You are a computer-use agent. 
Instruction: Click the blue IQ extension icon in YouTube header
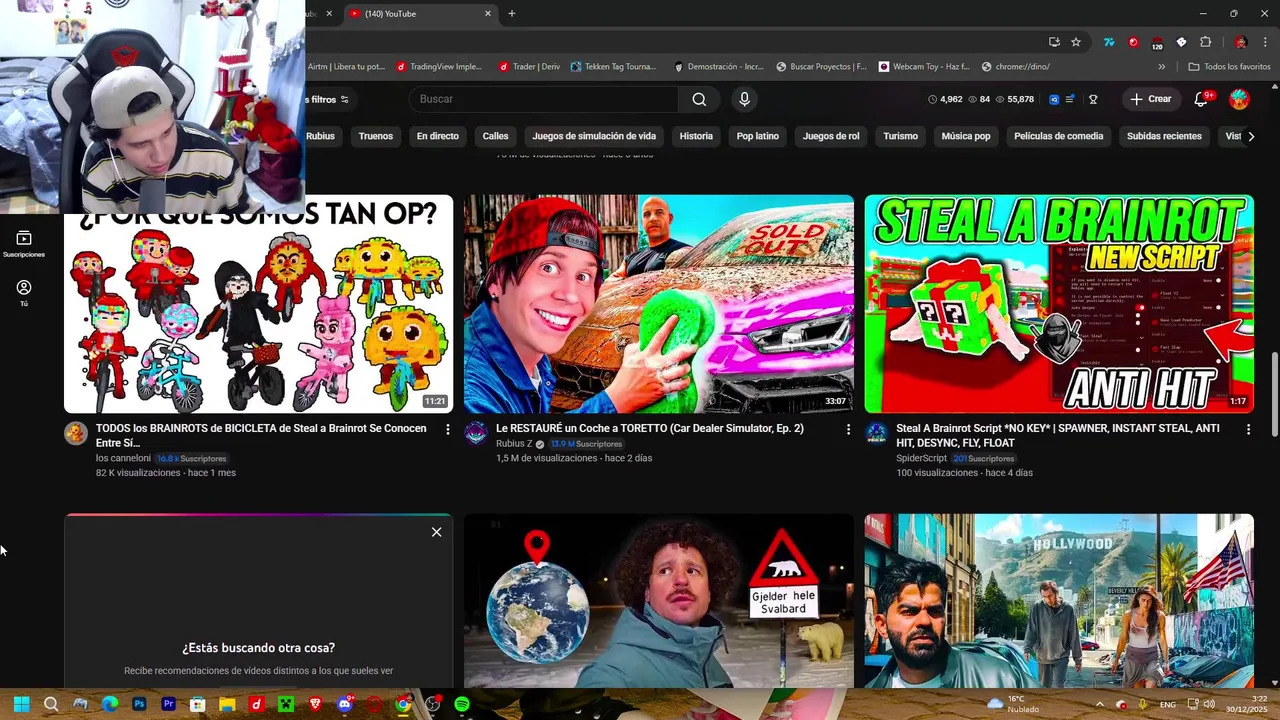click(x=1054, y=99)
